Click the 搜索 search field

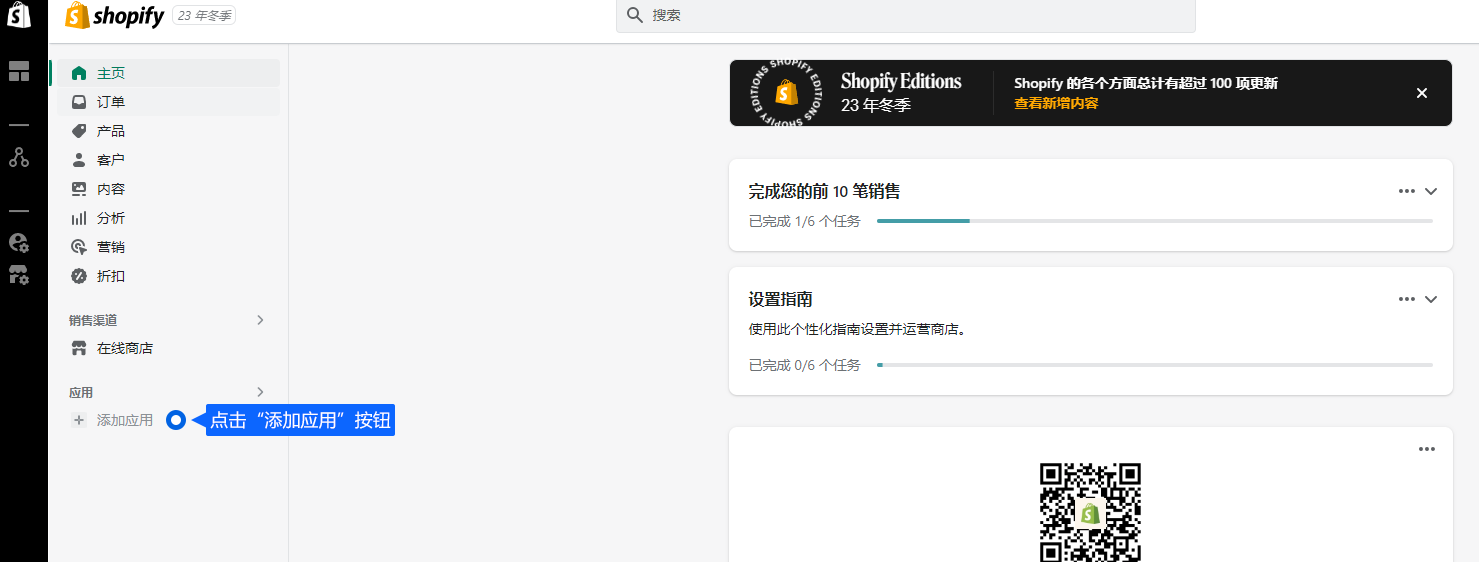tap(905, 16)
